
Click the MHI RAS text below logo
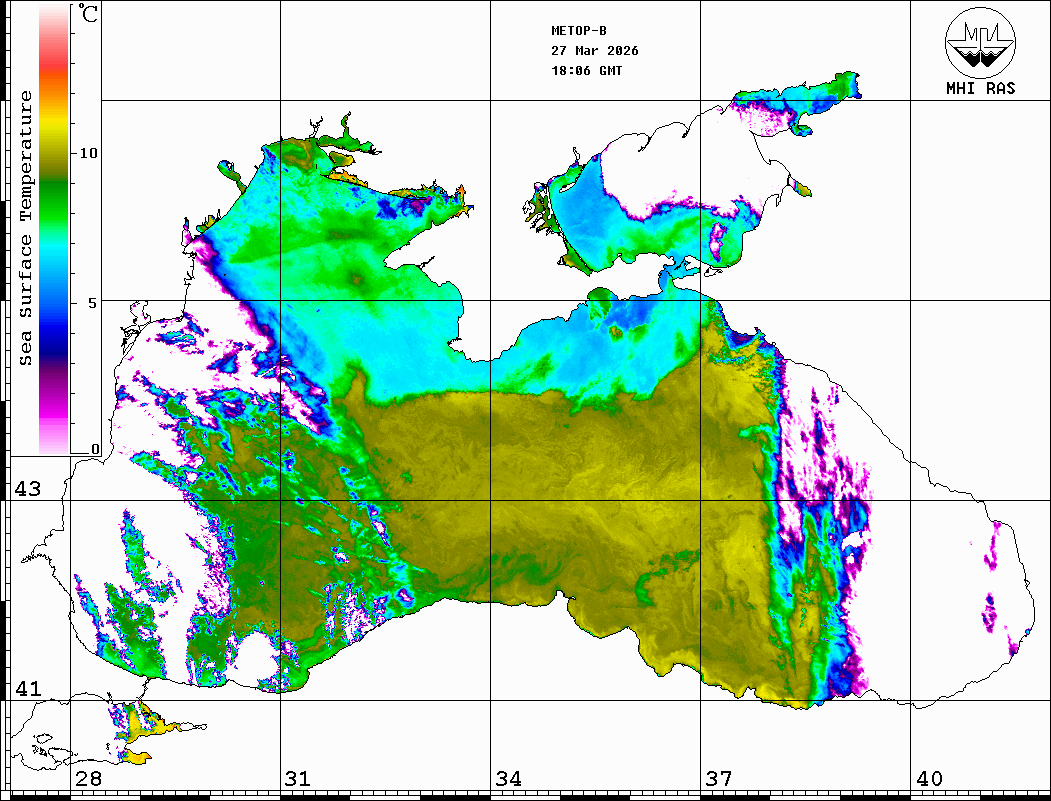click(980, 88)
